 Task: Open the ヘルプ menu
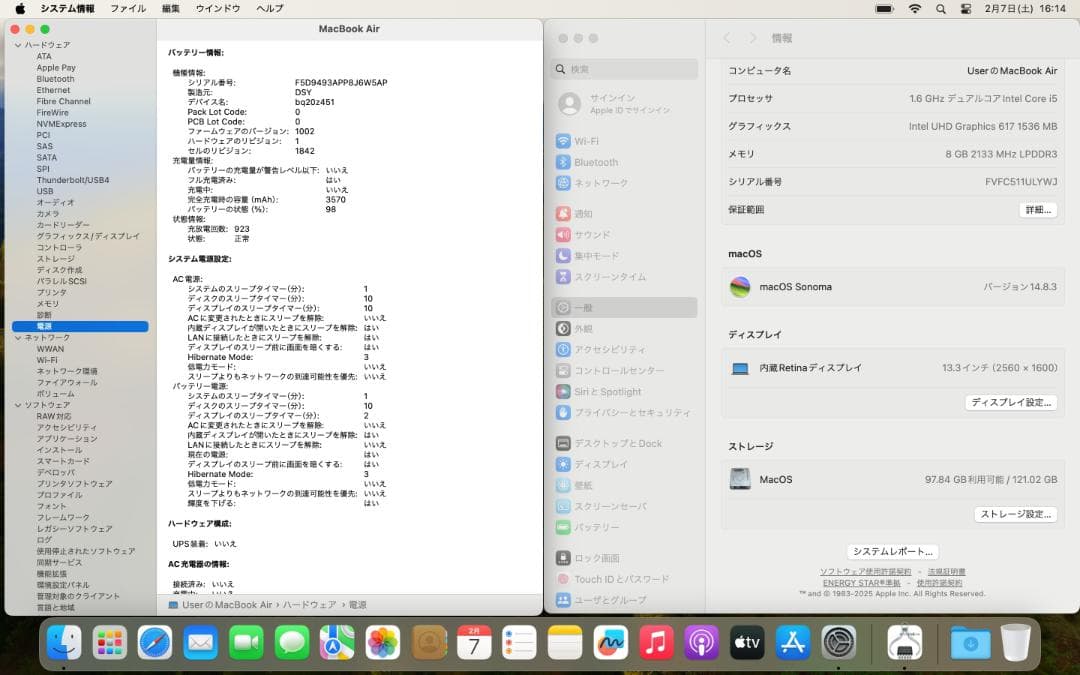coord(270,8)
